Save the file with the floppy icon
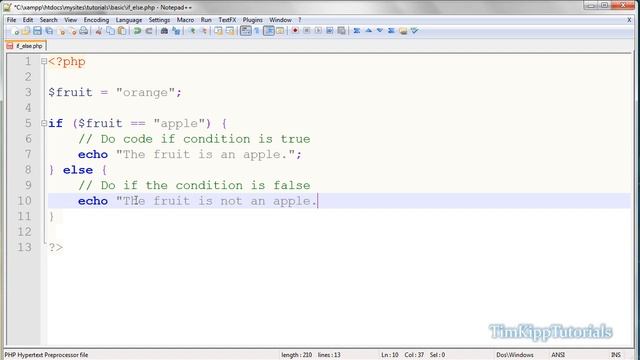This screenshot has height=360, width=640. (37, 31)
